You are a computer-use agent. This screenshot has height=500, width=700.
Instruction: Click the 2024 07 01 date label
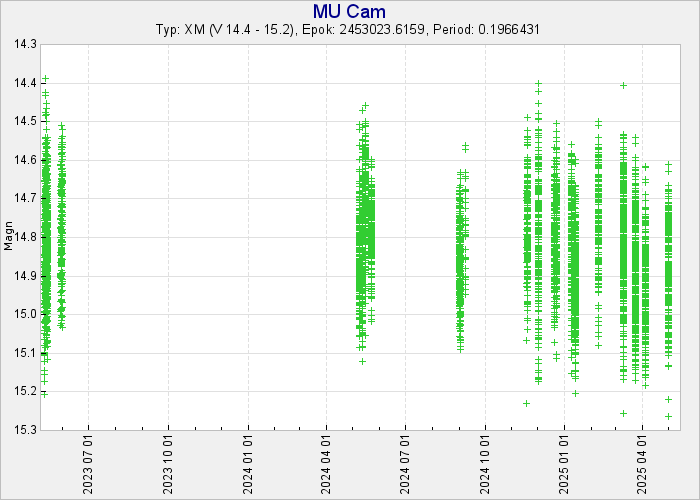[x=406, y=466]
